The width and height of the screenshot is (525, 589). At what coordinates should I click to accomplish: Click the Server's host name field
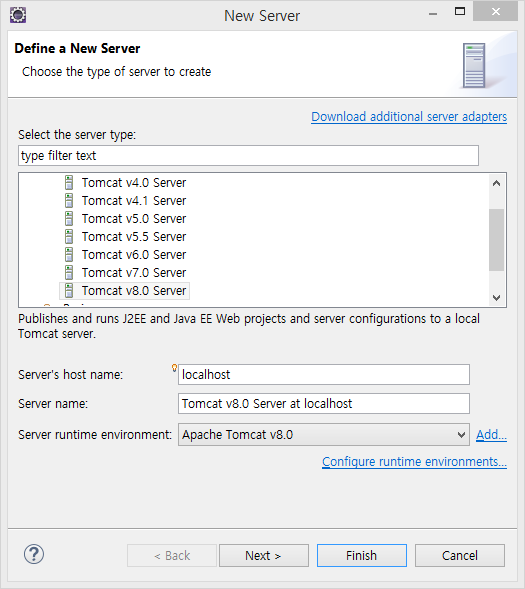point(324,375)
